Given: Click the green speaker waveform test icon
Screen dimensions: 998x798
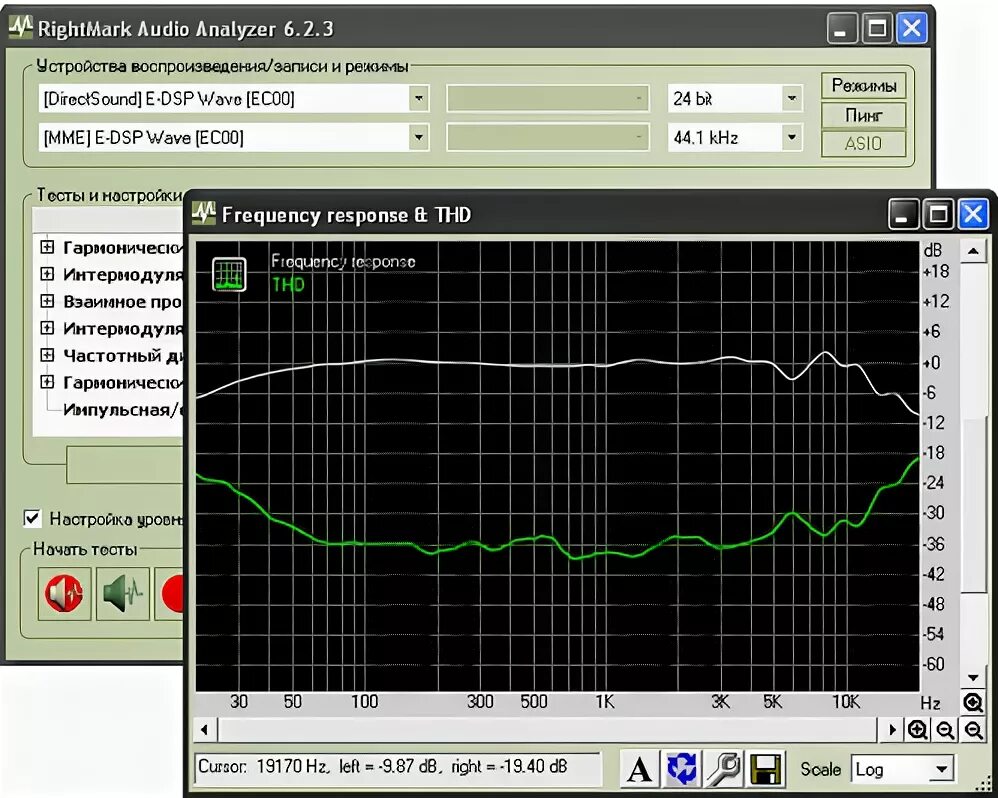Looking at the screenshot, I should (x=123, y=593).
